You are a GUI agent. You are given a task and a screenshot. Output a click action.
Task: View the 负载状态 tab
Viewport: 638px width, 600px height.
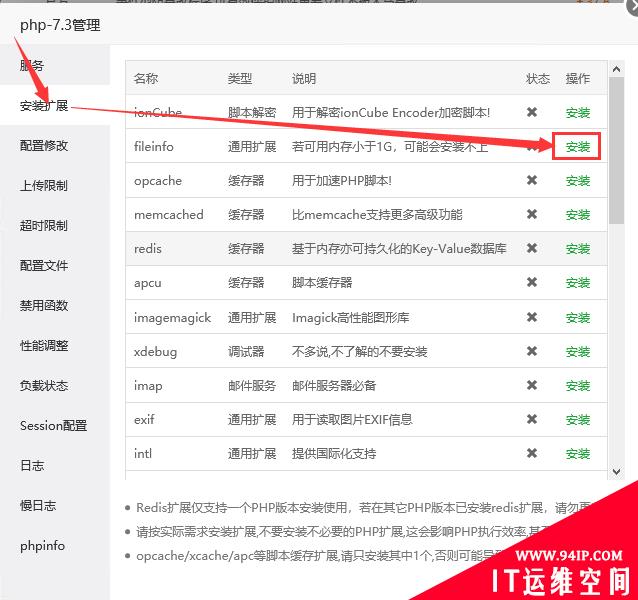pyautogui.click(x=44, y=385)
